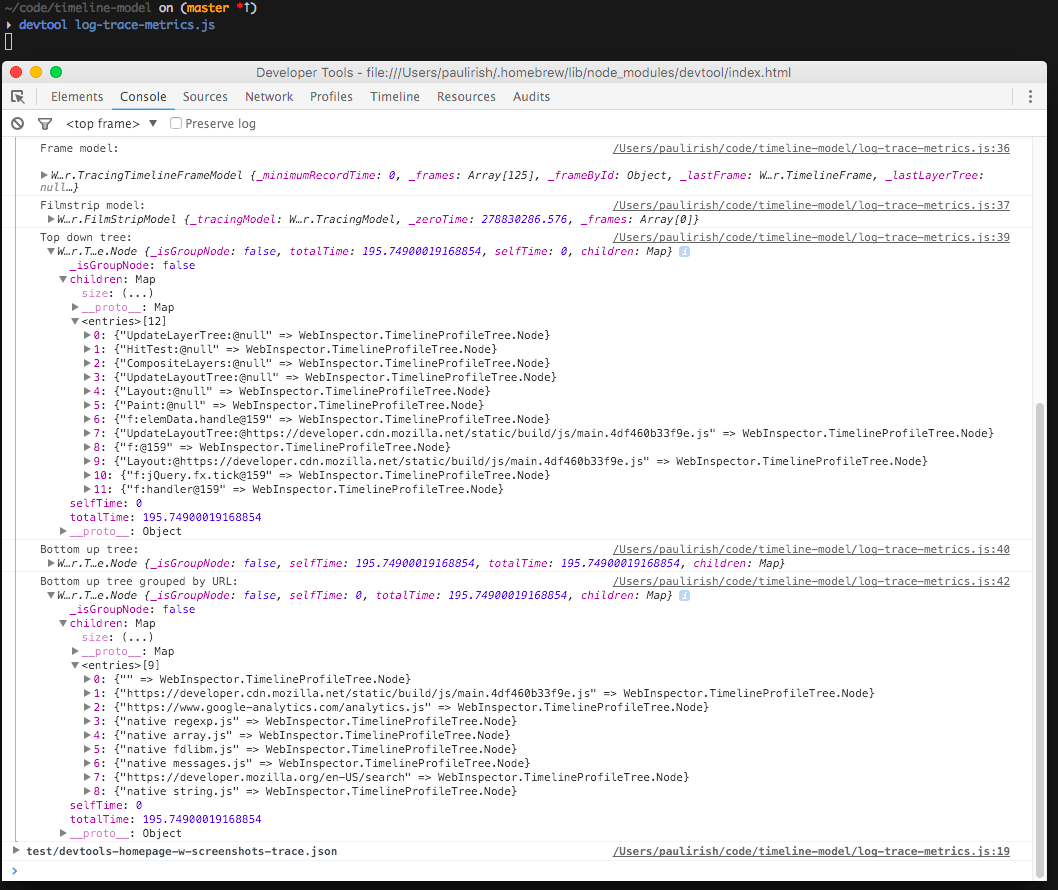The width and height of the screenshot is (1058, 890).
Task: Expand the CompositeLayers:@null entry
Action: point(87,364)
